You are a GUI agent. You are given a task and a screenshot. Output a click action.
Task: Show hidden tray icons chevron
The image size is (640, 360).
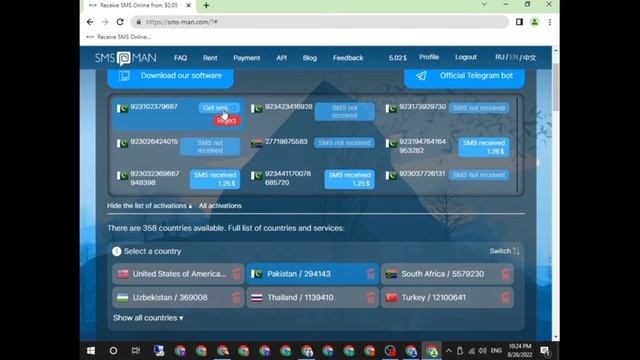449,351
